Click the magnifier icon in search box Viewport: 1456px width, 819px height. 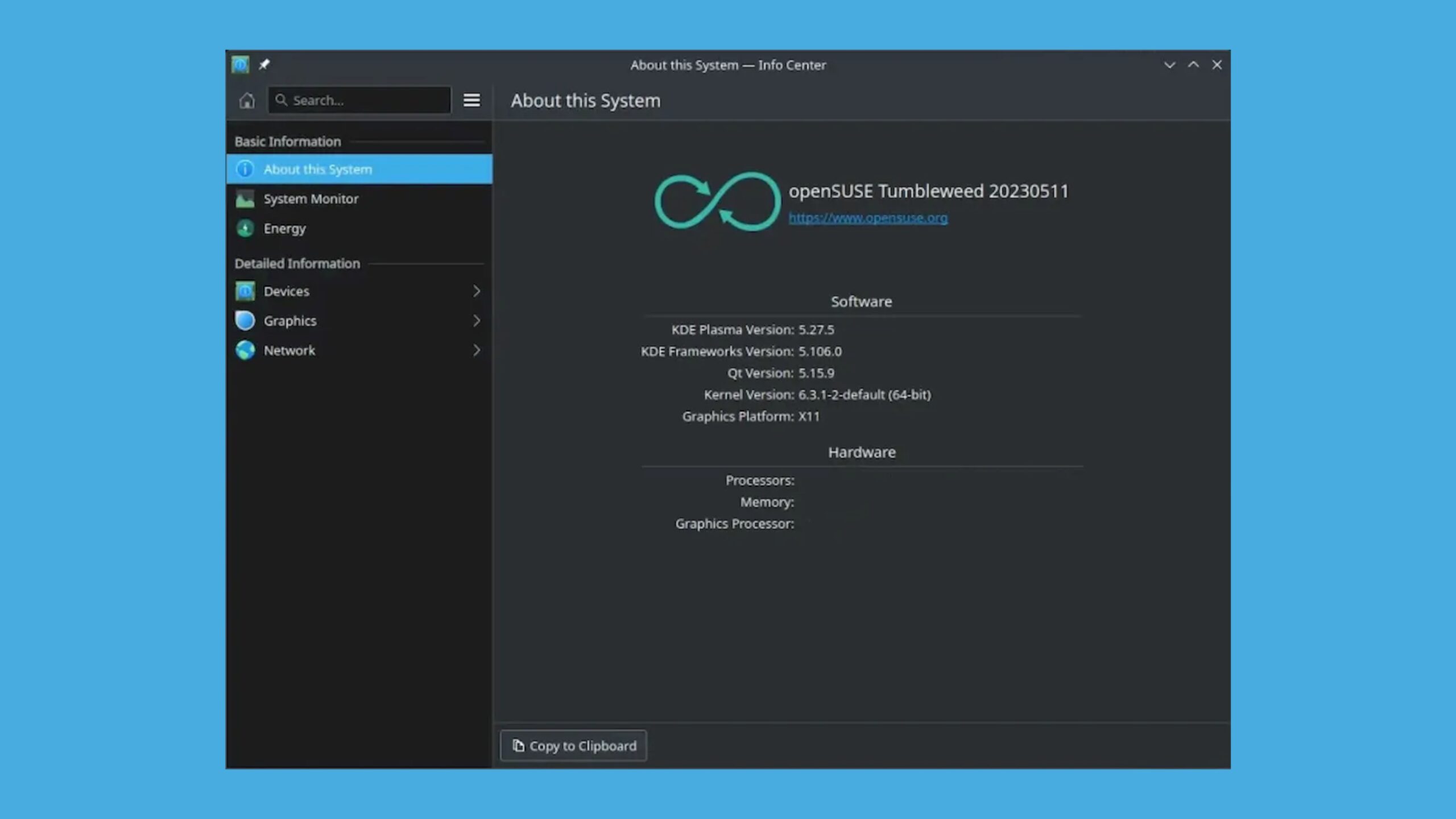click(281, 100)
